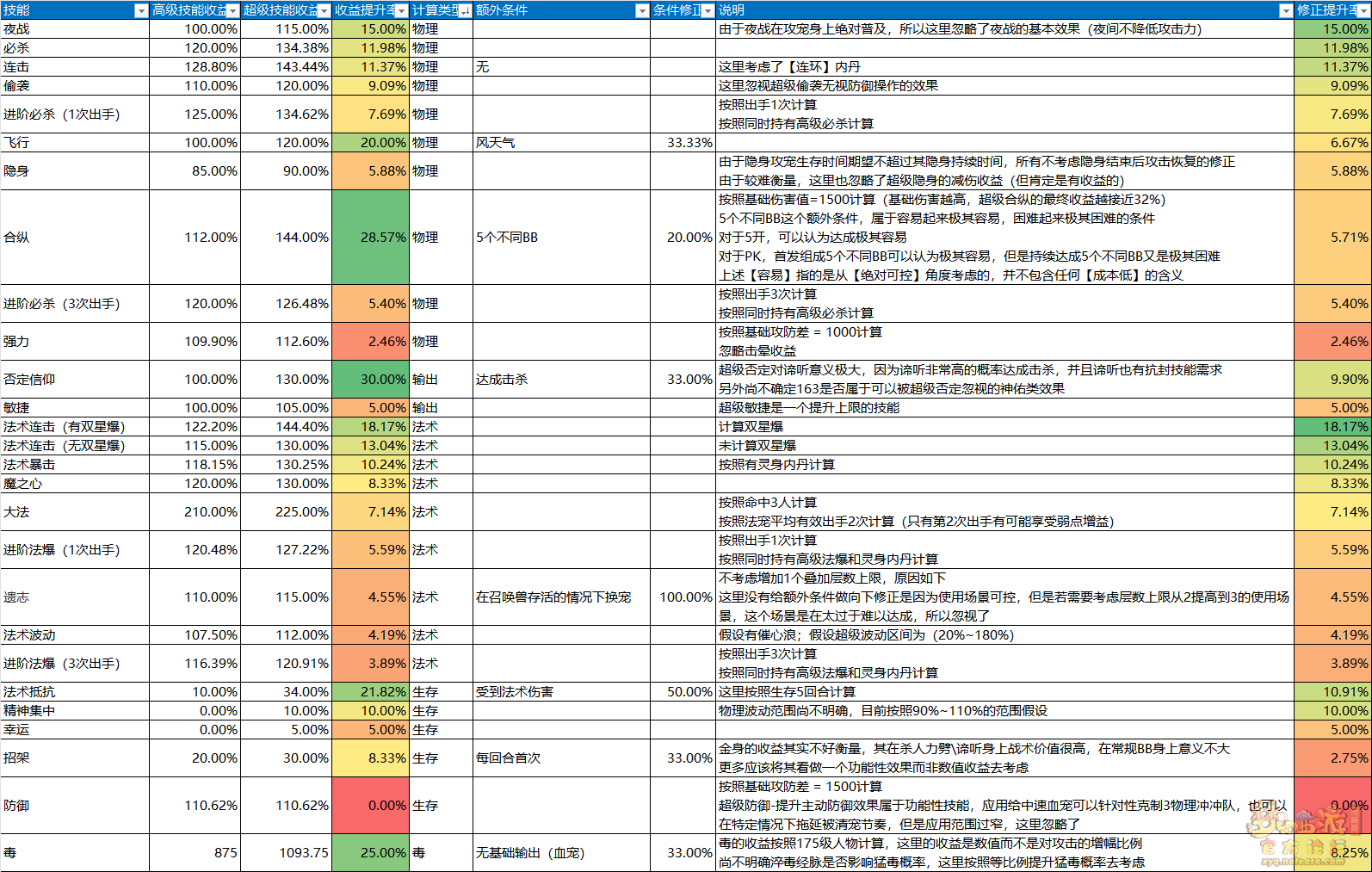Click the 210.00% value in 大法 row
The height and width of the screenshot is (872, 1372).
[195, 512]
